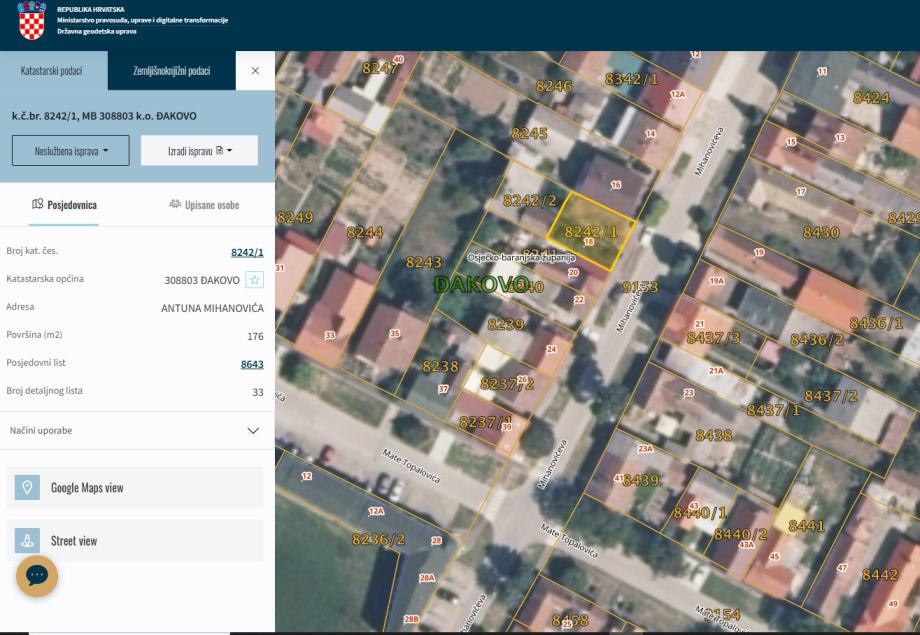Add ĐAKOVO municipality to favorites with star
This screenshot has height=635, width=920.
point(254,279)
